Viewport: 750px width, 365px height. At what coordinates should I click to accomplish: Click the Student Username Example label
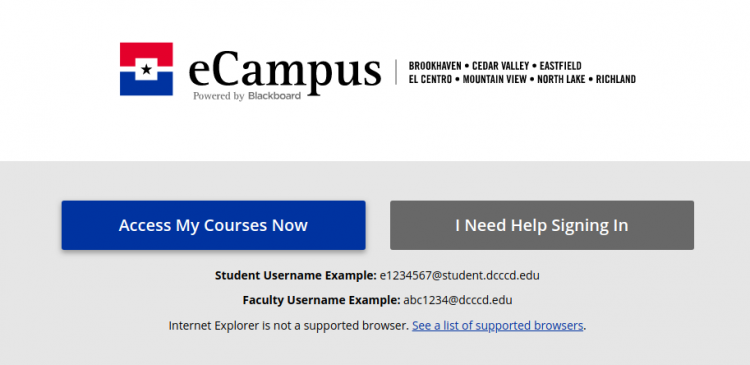pos(296,276)
